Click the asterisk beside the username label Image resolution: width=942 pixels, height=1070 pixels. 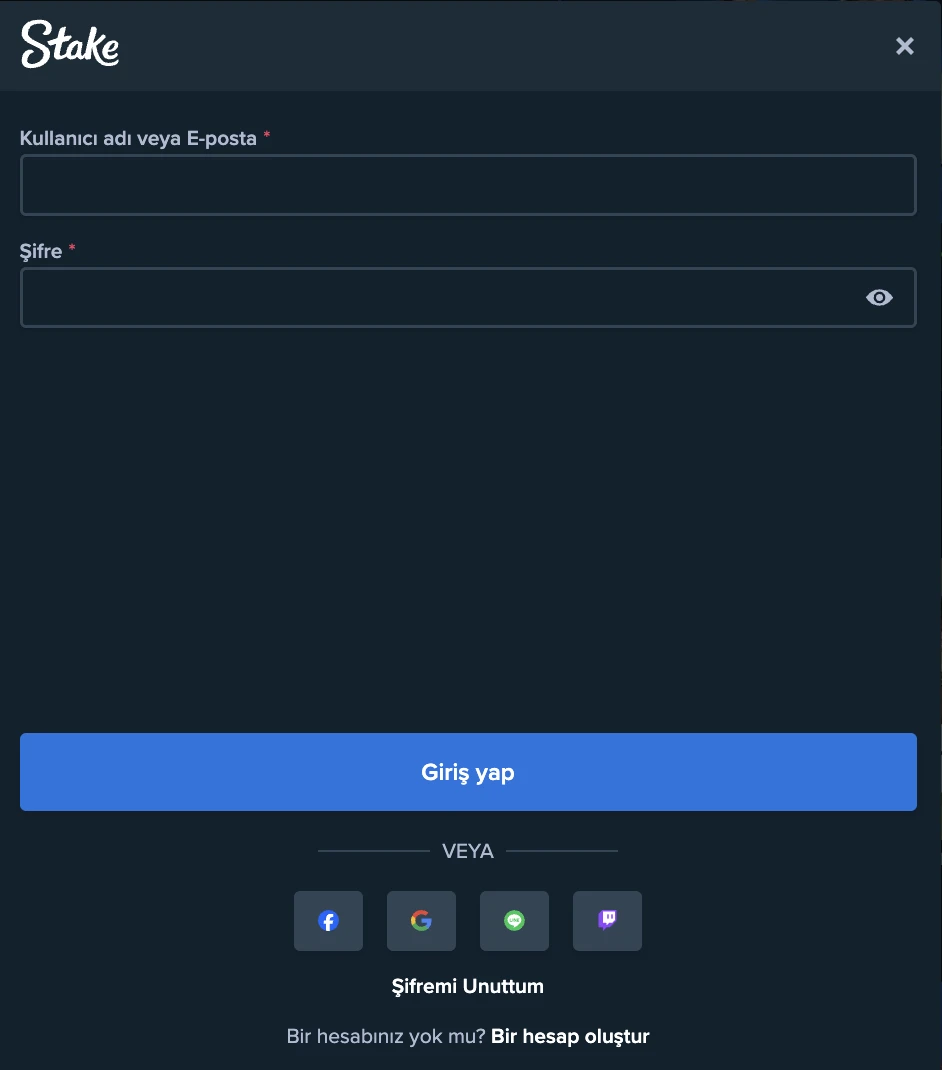point(266,136)
